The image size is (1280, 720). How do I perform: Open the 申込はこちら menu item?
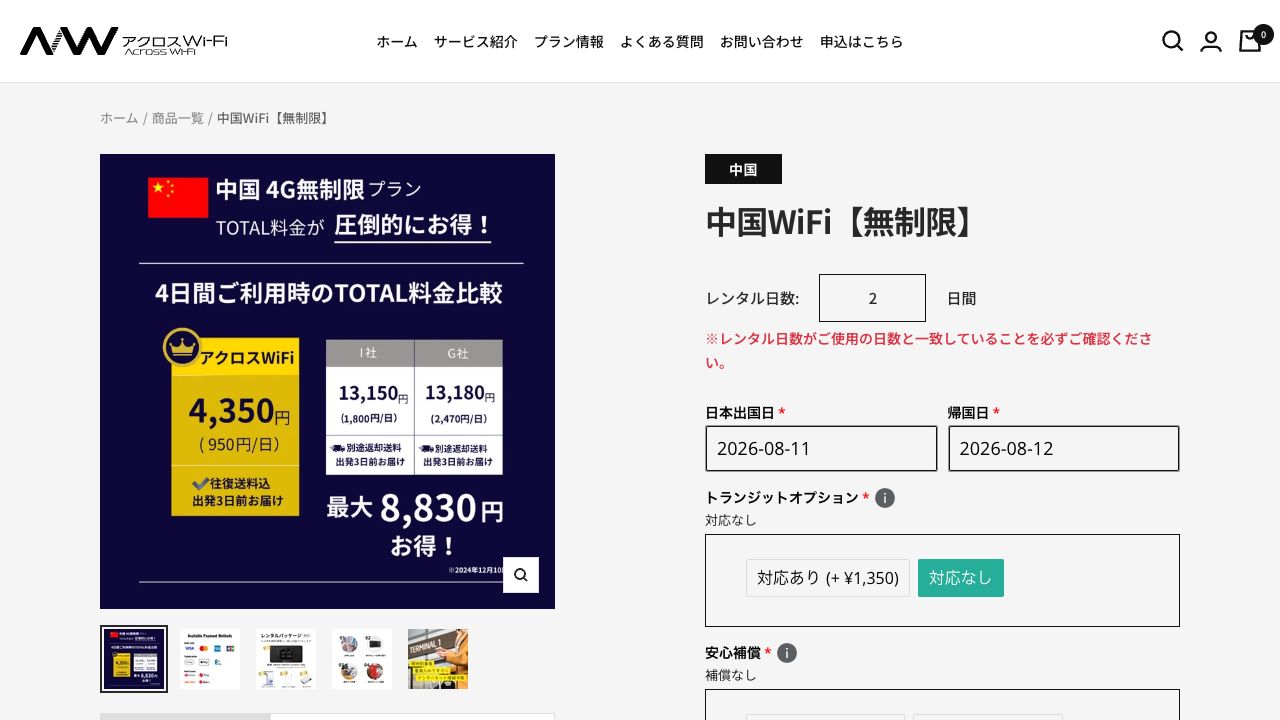[x=862, y=42]
